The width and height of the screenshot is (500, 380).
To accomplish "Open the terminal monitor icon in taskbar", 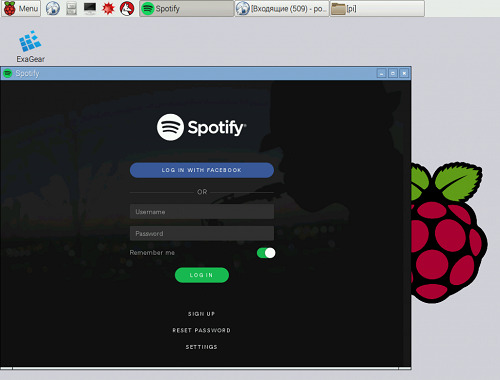I will tap(90, 8).
